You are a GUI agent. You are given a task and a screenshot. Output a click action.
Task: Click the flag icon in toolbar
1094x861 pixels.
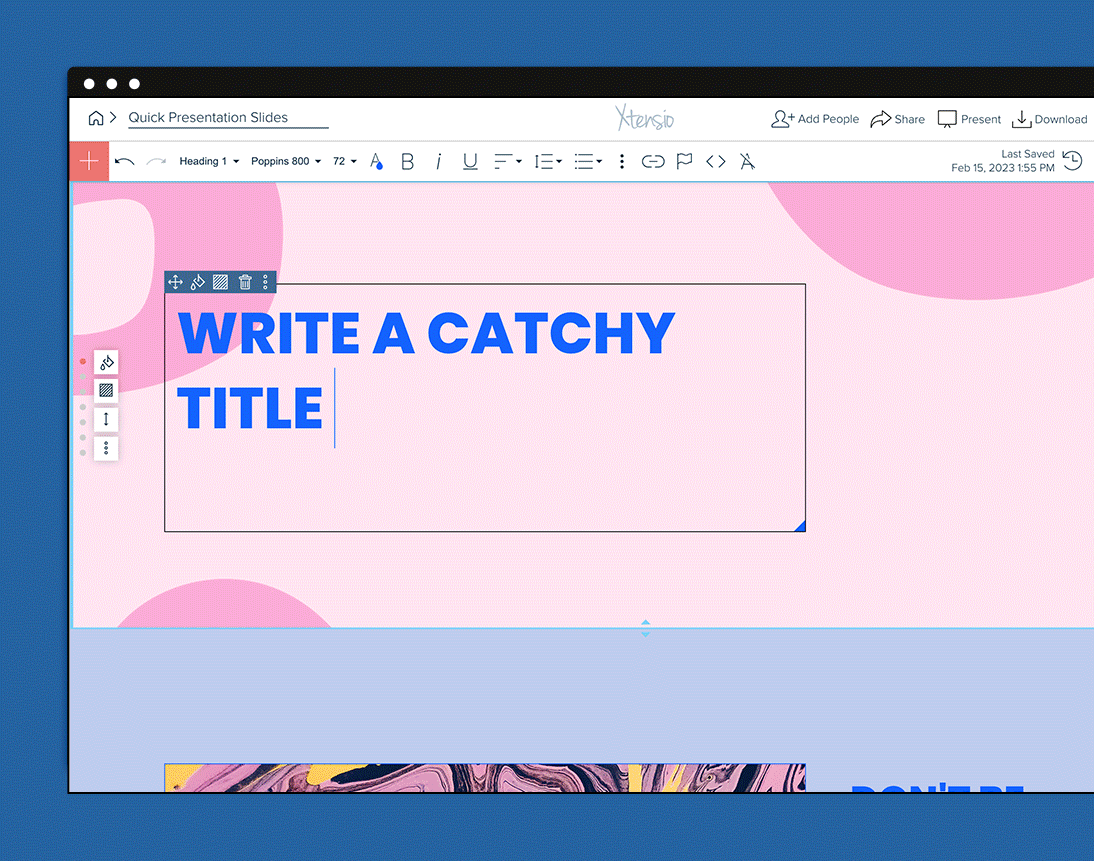pos(684,162)
